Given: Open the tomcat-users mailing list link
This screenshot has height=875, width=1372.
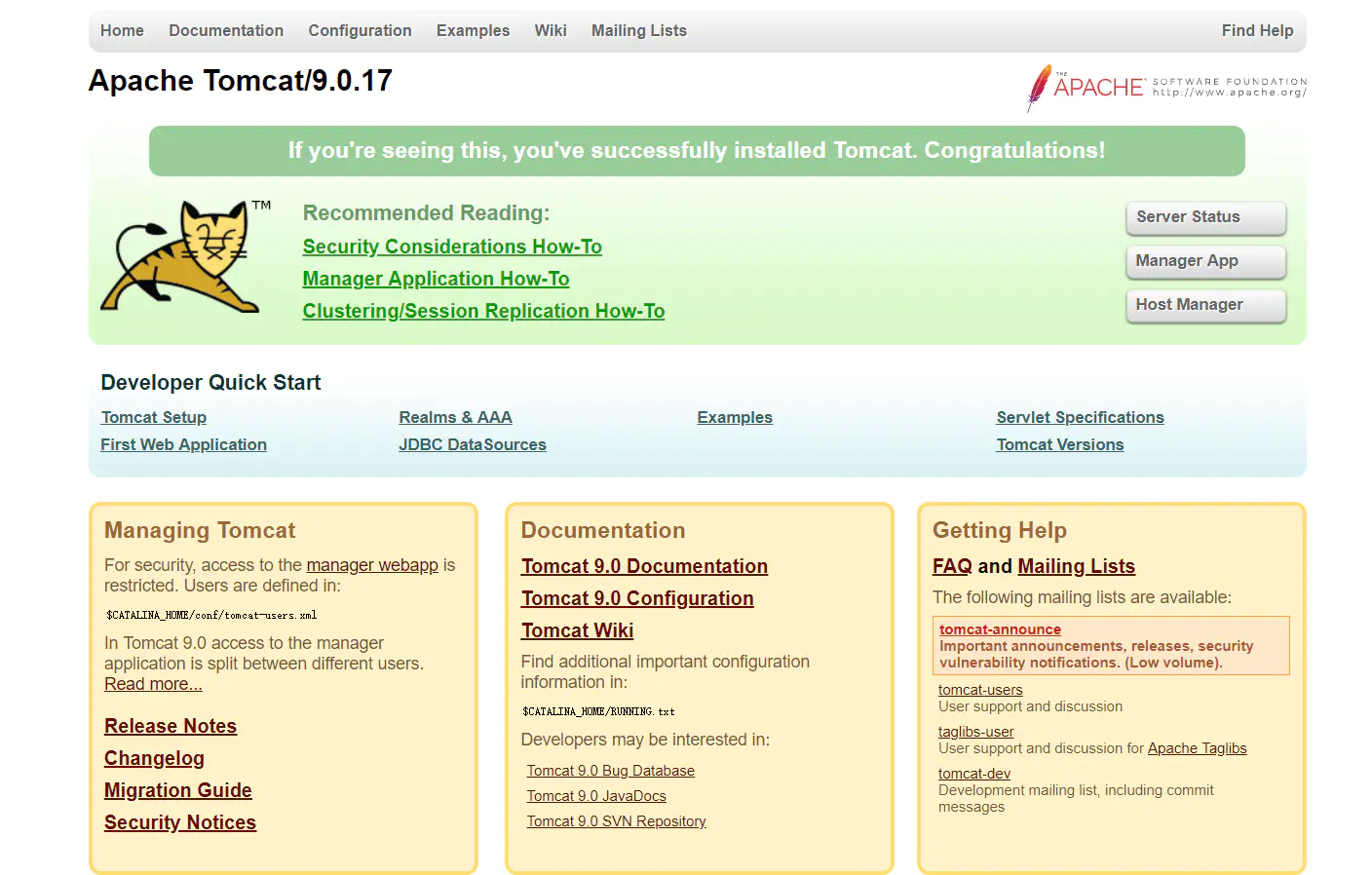Looking at the screenshot, I should click(x=980, y=690).
